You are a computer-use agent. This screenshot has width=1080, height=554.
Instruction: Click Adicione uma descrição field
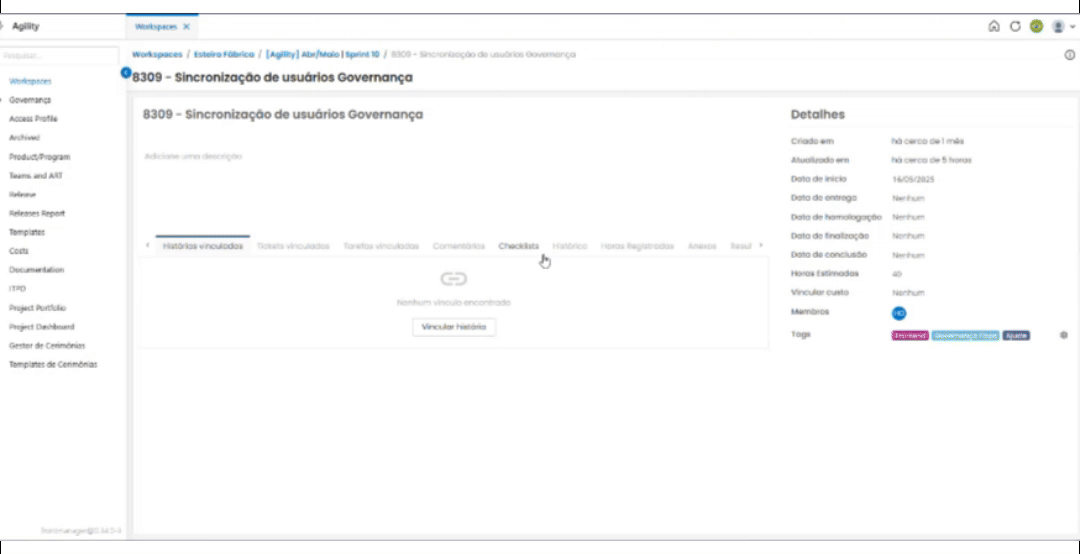(x=193, y=156)
